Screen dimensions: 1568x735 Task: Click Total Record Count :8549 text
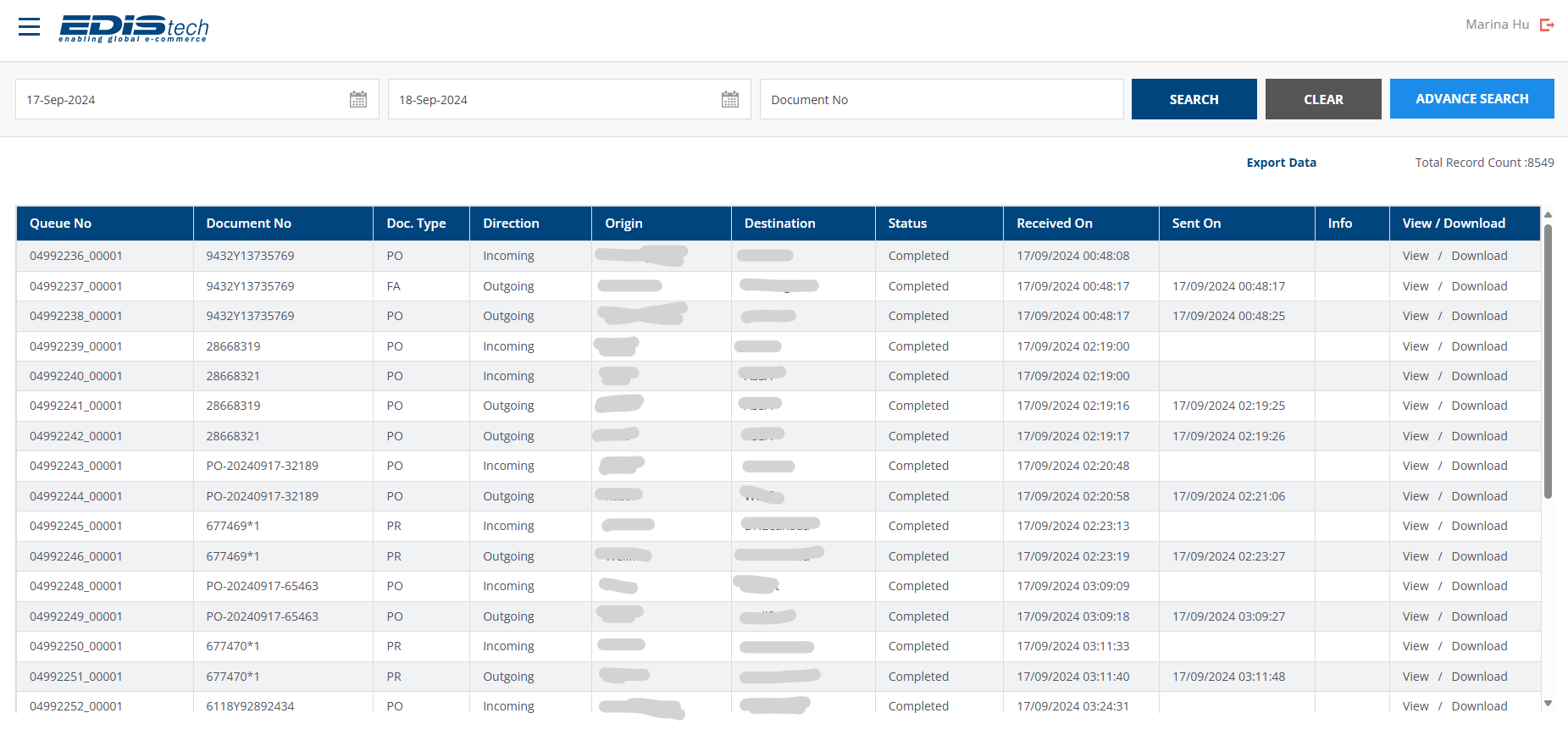1484,163
